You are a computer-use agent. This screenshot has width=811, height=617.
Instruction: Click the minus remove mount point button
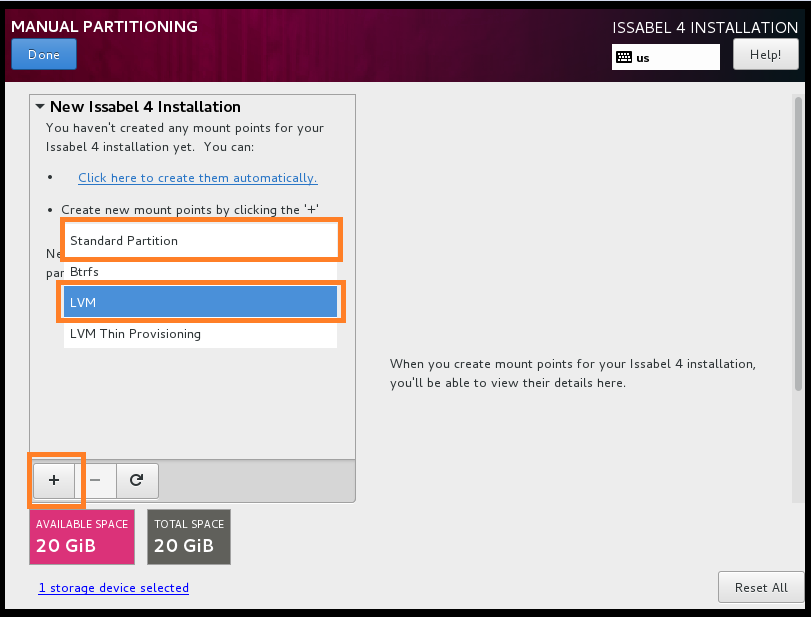(96, 480)
